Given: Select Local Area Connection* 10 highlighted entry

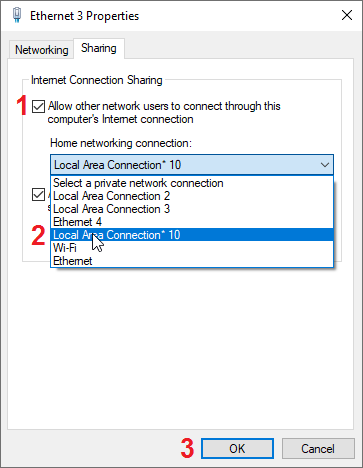Looking at the screenshot, I should point(192,235).
